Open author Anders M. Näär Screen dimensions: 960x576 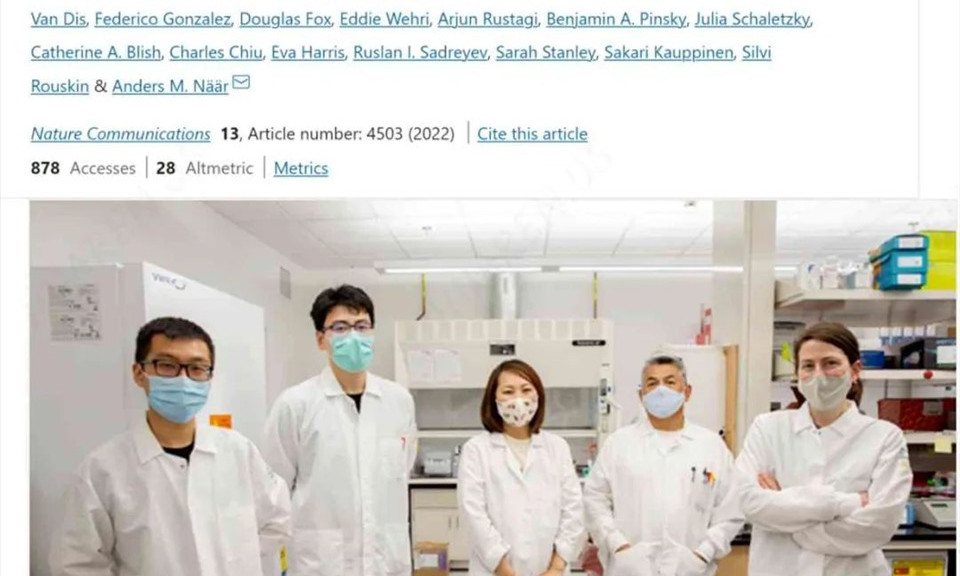[x=170, y=86]
